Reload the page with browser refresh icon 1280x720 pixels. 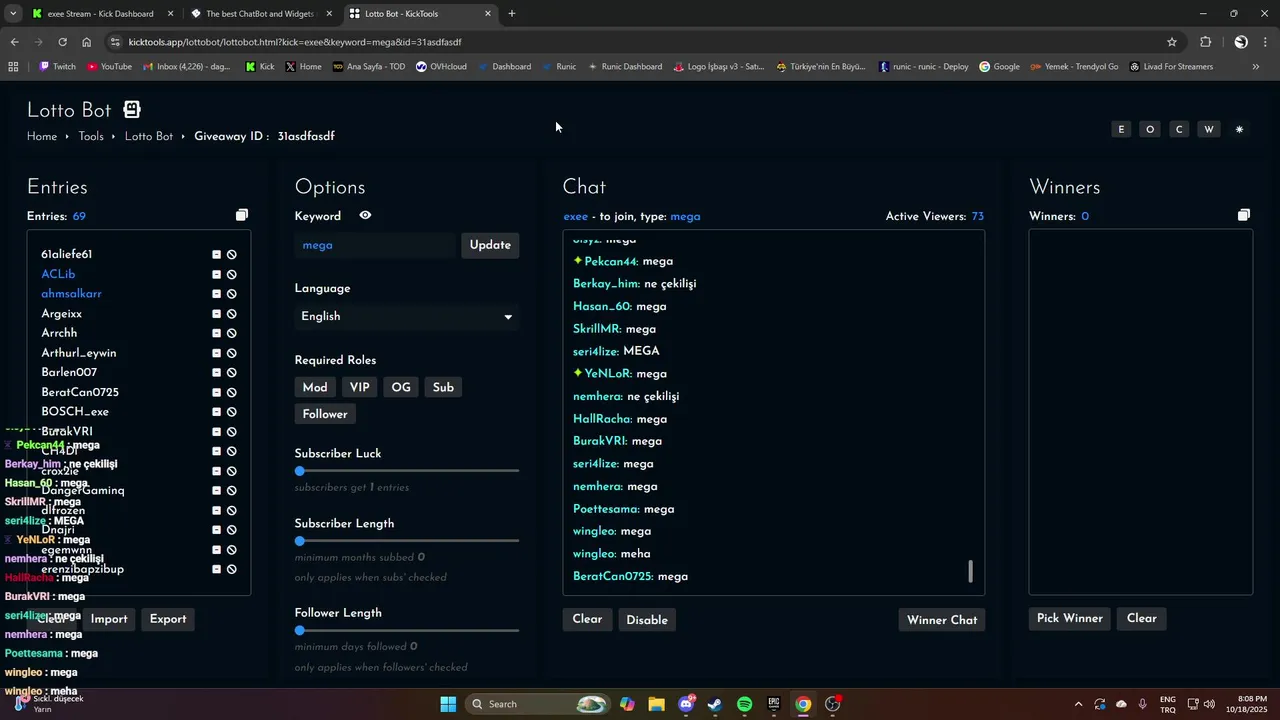point(62,42)
